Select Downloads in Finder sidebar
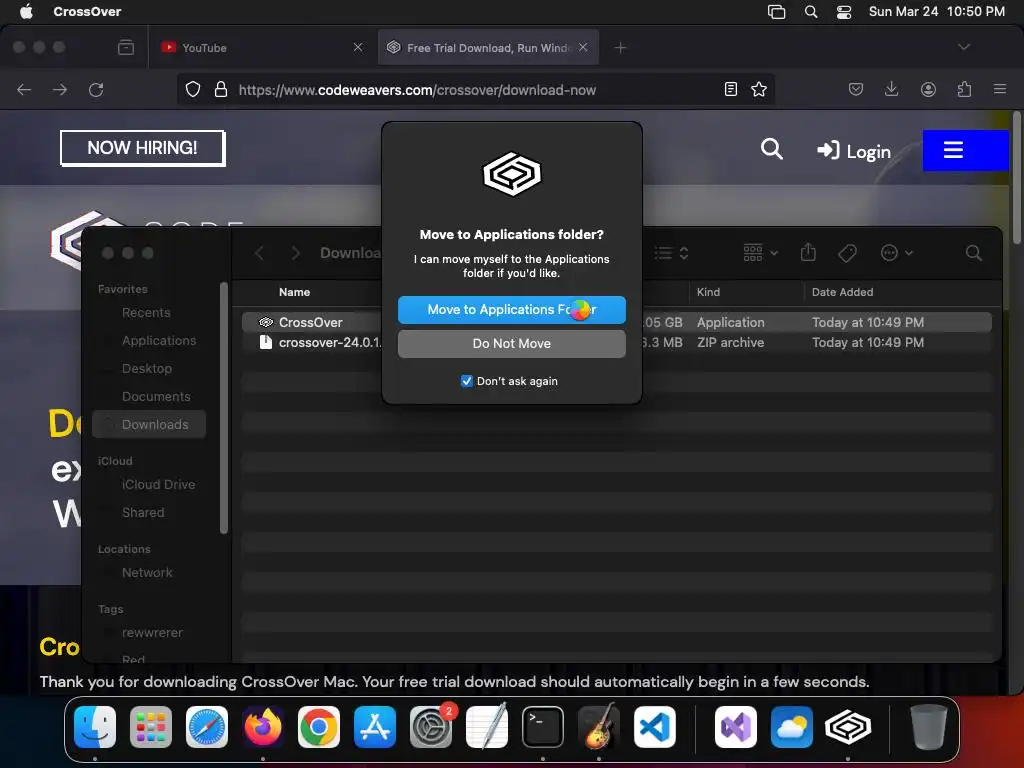The width and height of the screenshot is (1024, 768). (150, 424)
